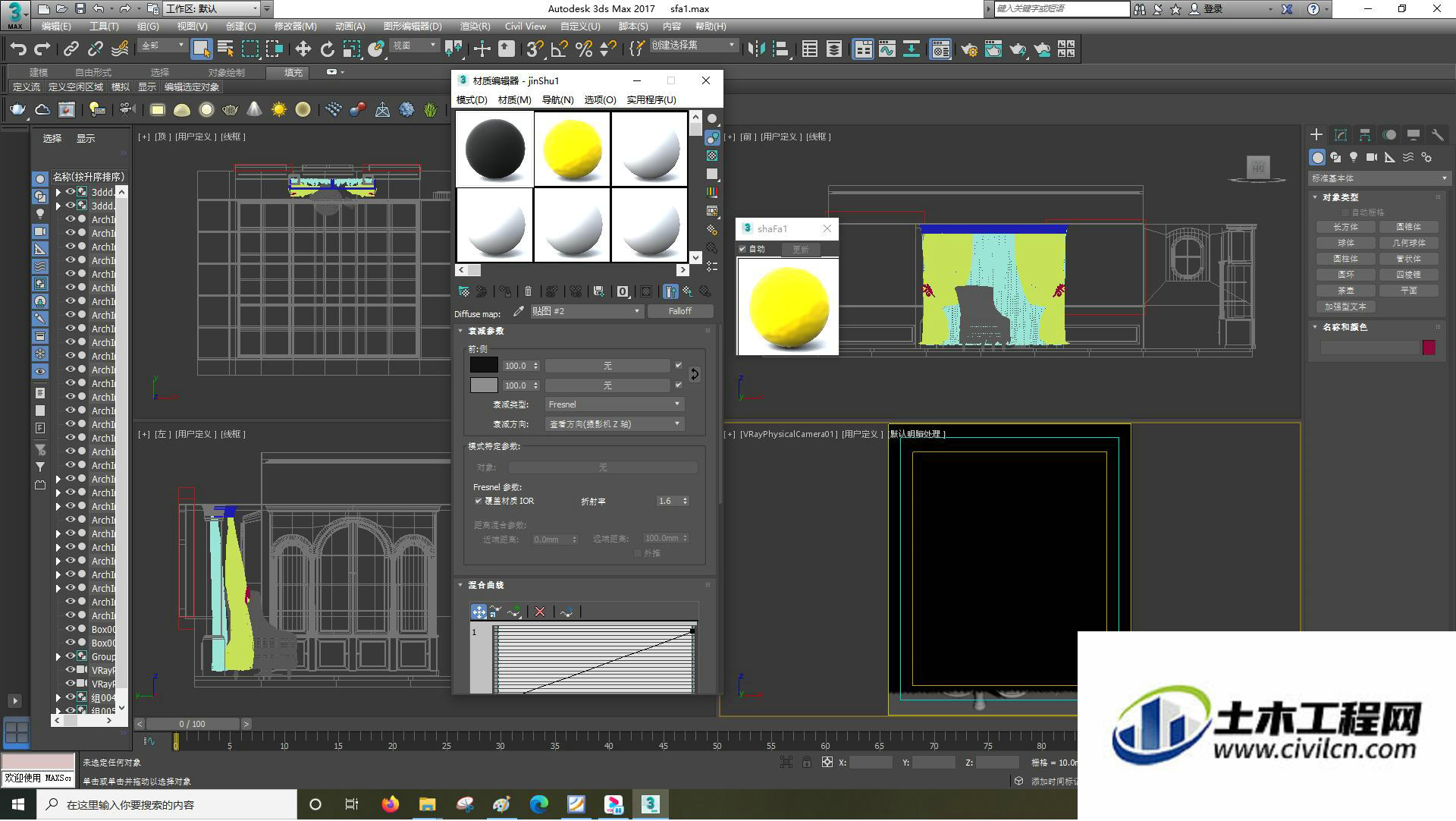Activate the Select and Move tool

[303, 49]
